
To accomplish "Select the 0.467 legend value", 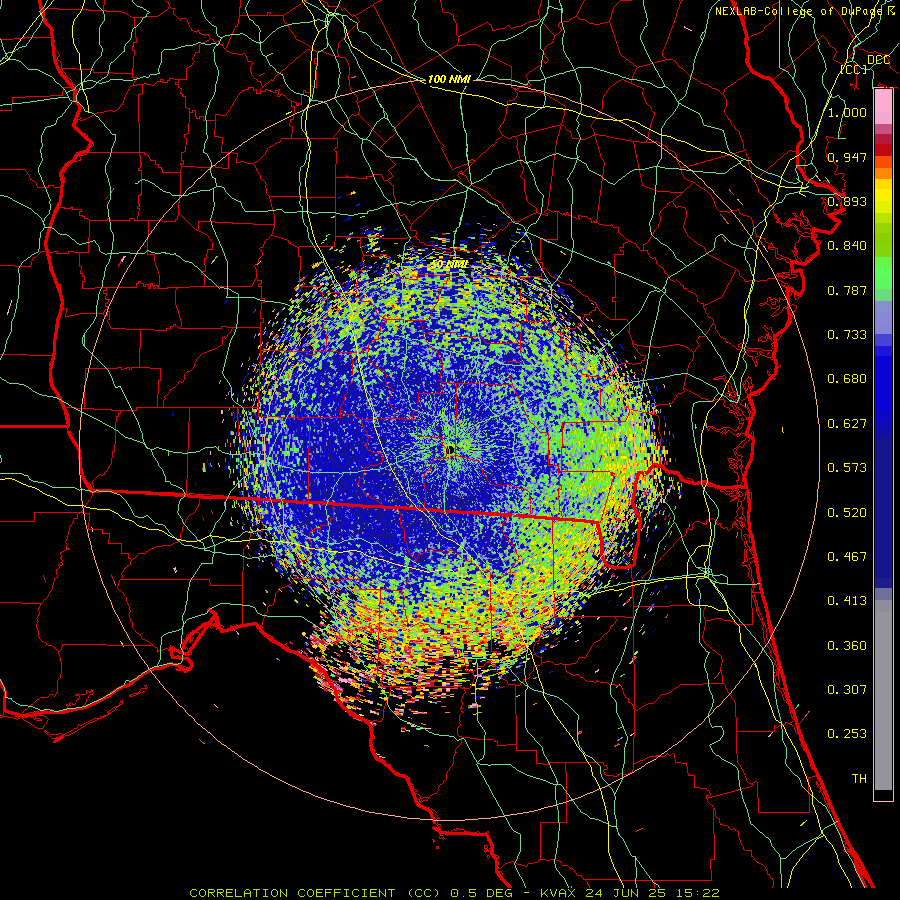I will tap(847, 557).
